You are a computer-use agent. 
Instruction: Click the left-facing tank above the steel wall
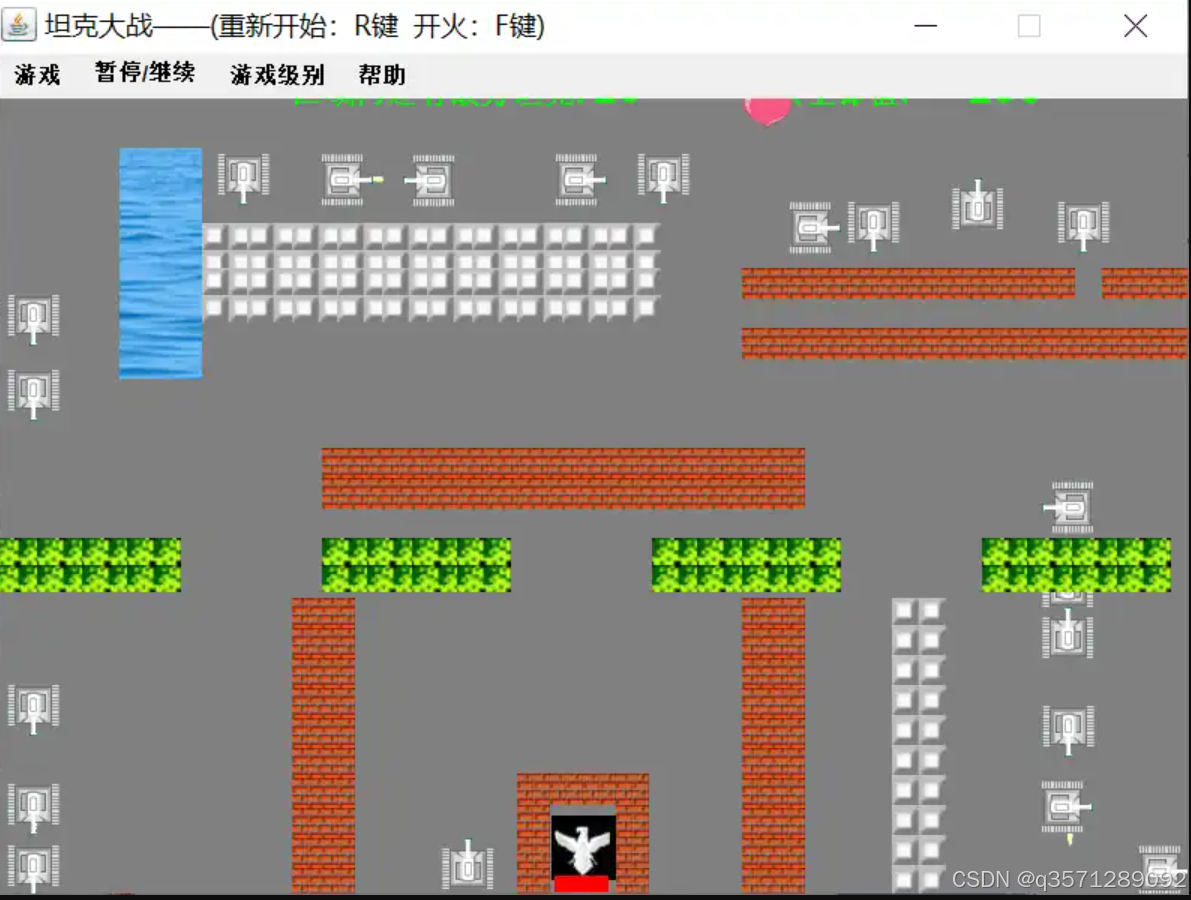click(431, 181)
